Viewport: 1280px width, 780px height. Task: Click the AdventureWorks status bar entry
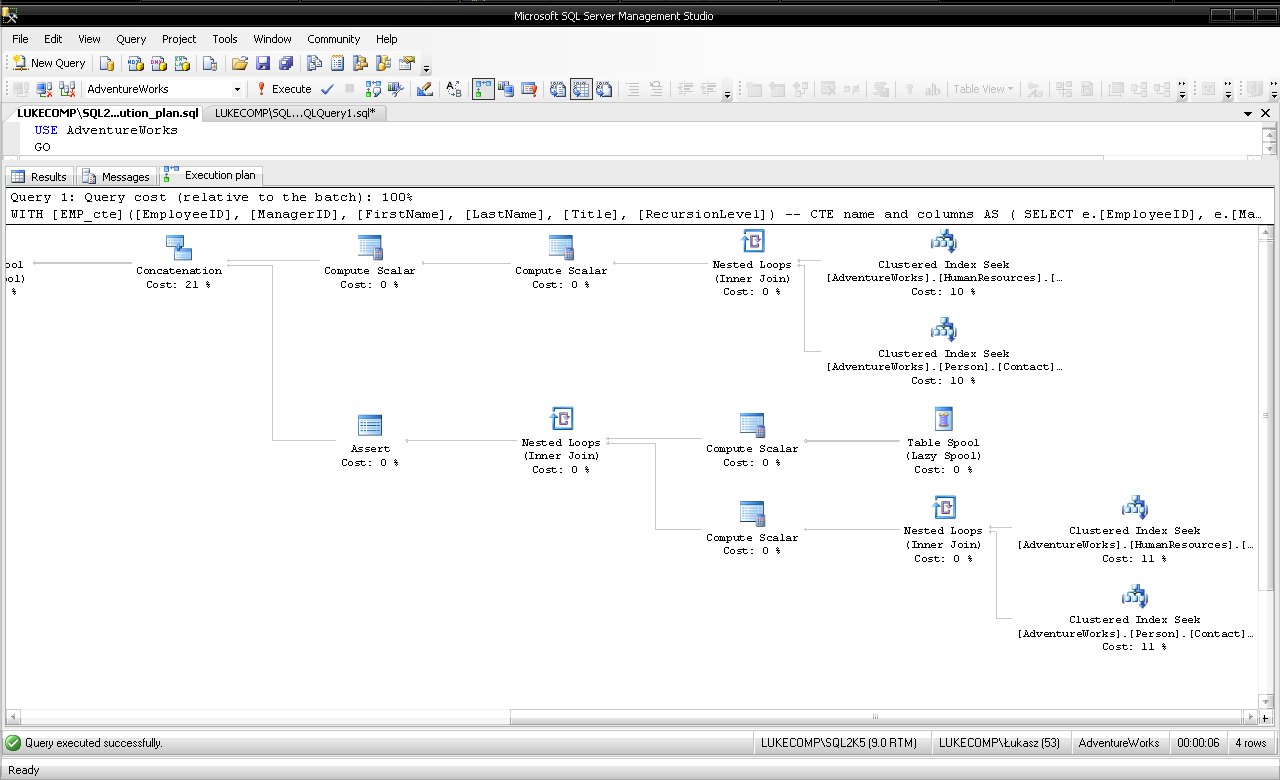[1119, 743]
